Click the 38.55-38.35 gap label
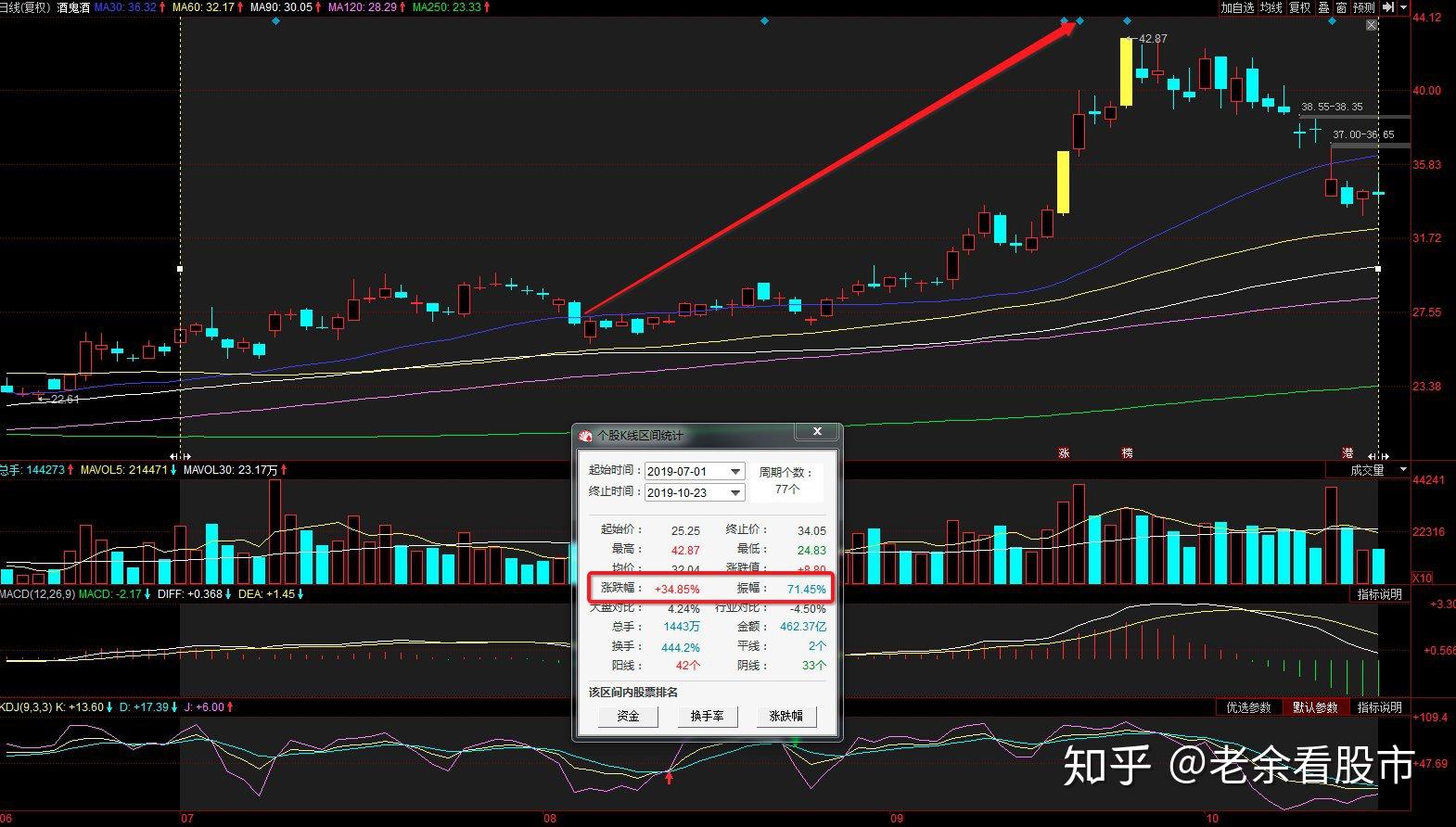This screenshot has height=827, width=1456. point(1332,108)
